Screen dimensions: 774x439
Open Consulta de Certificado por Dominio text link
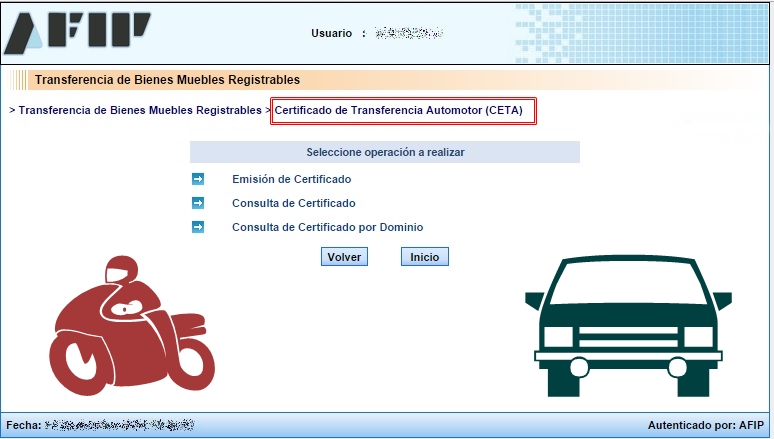click(327, 227)
